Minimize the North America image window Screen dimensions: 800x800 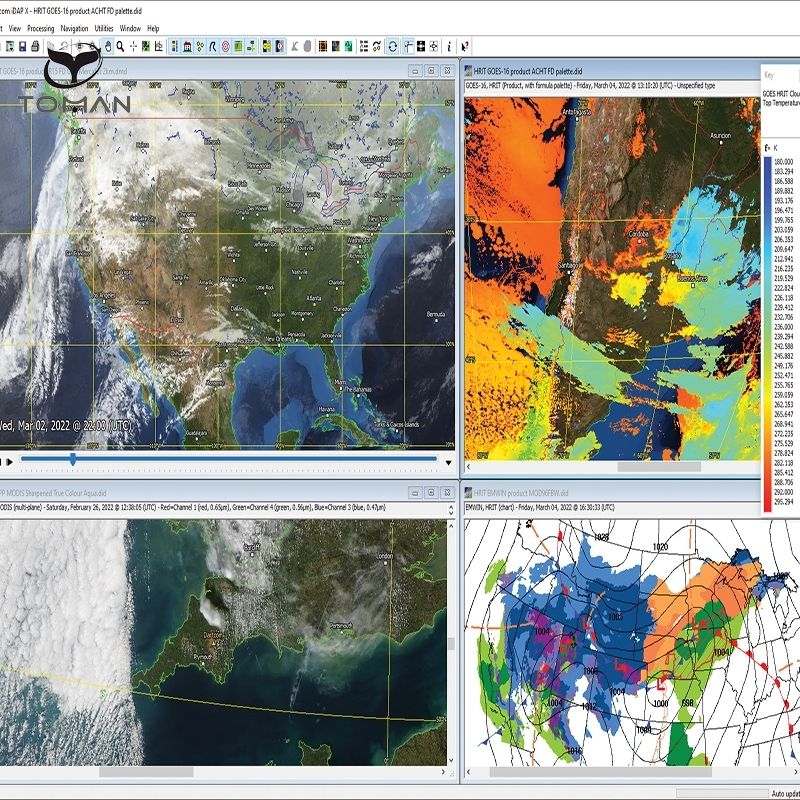coord(415,71)
